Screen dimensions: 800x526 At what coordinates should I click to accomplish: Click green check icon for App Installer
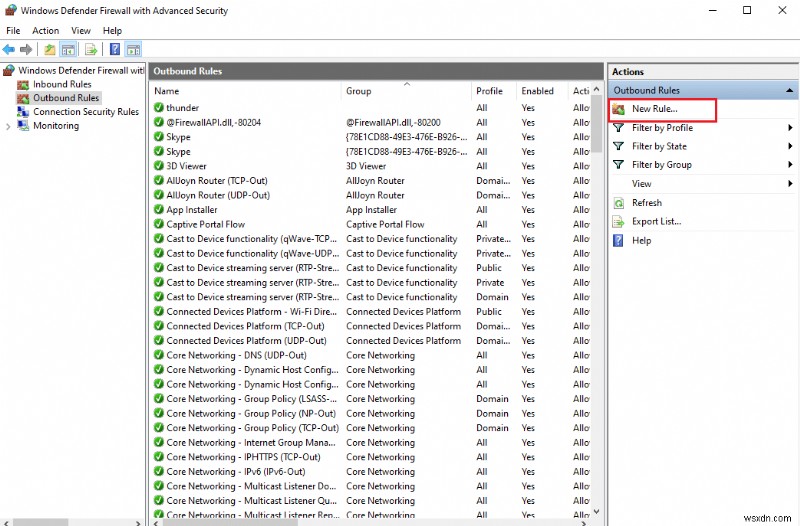pos(159,210)
